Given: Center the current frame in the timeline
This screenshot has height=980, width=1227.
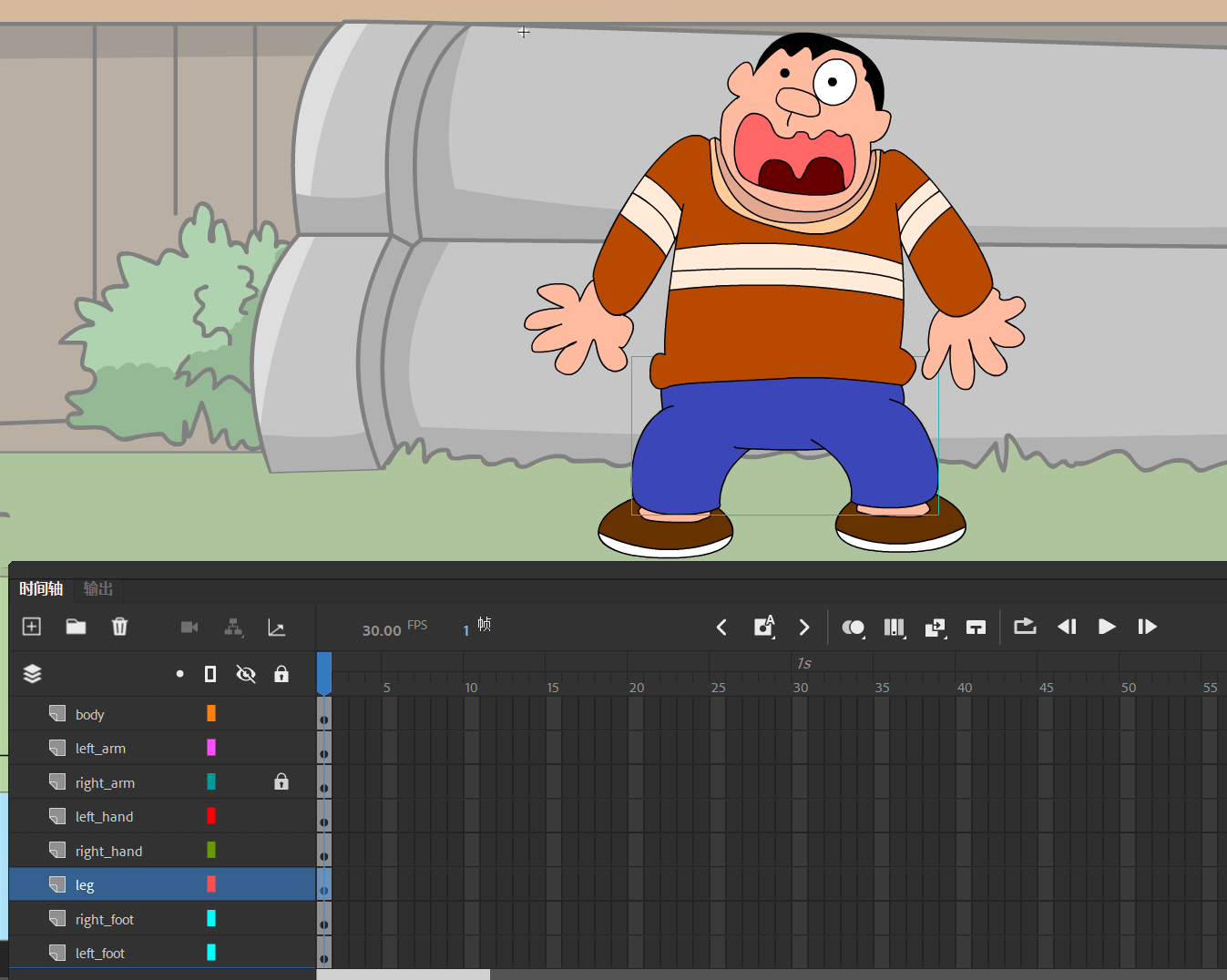Looking at the screenshot, I should [x=976, y=627].
